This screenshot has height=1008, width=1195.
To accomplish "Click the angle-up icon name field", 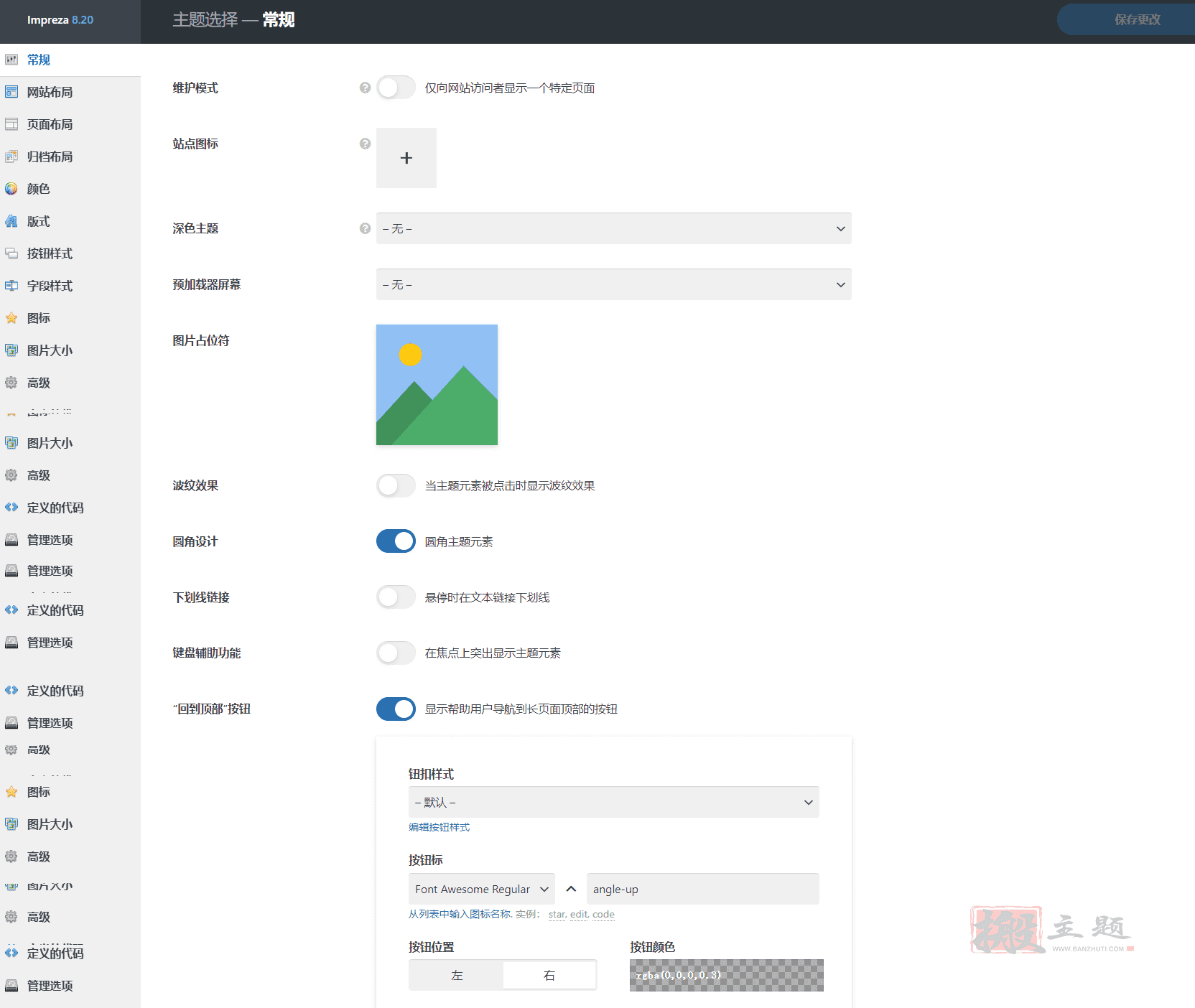I will coord(703,889).
